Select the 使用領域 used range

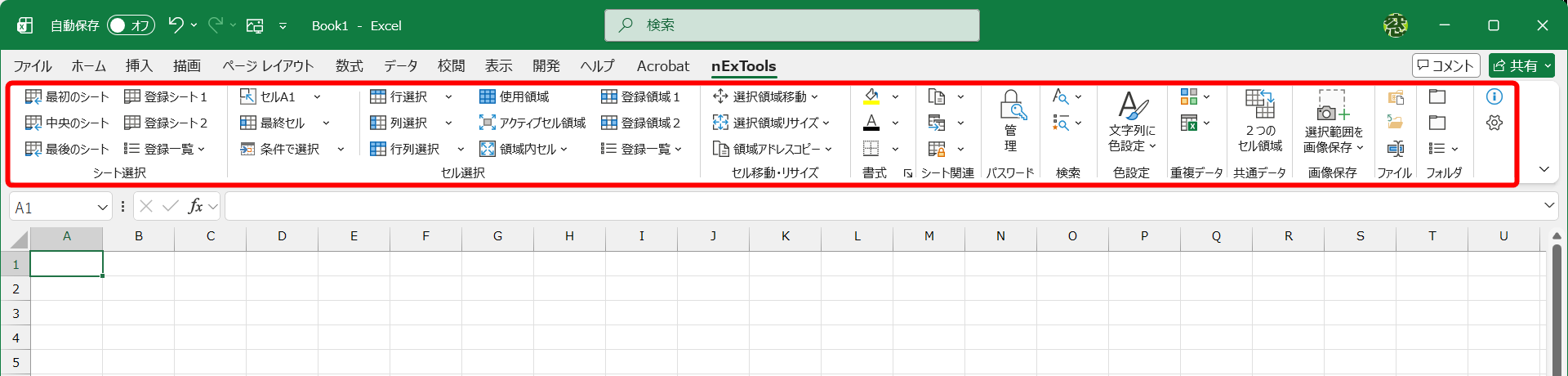pyautogui.click(x=514, y=96)
